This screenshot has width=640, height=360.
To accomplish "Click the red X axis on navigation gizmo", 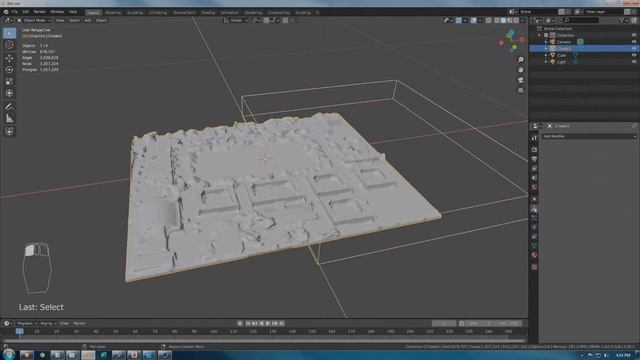I will tap(522, 40).
